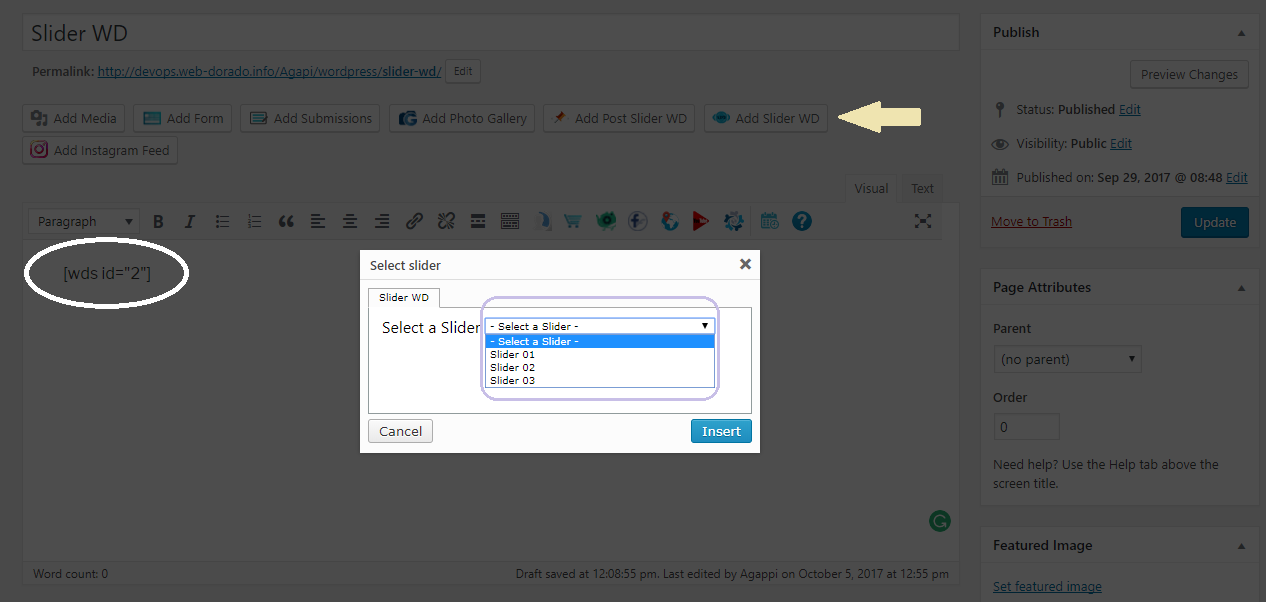
Task: Insert a numbered list
Action: pyautogui.click(x=254, y=222)
